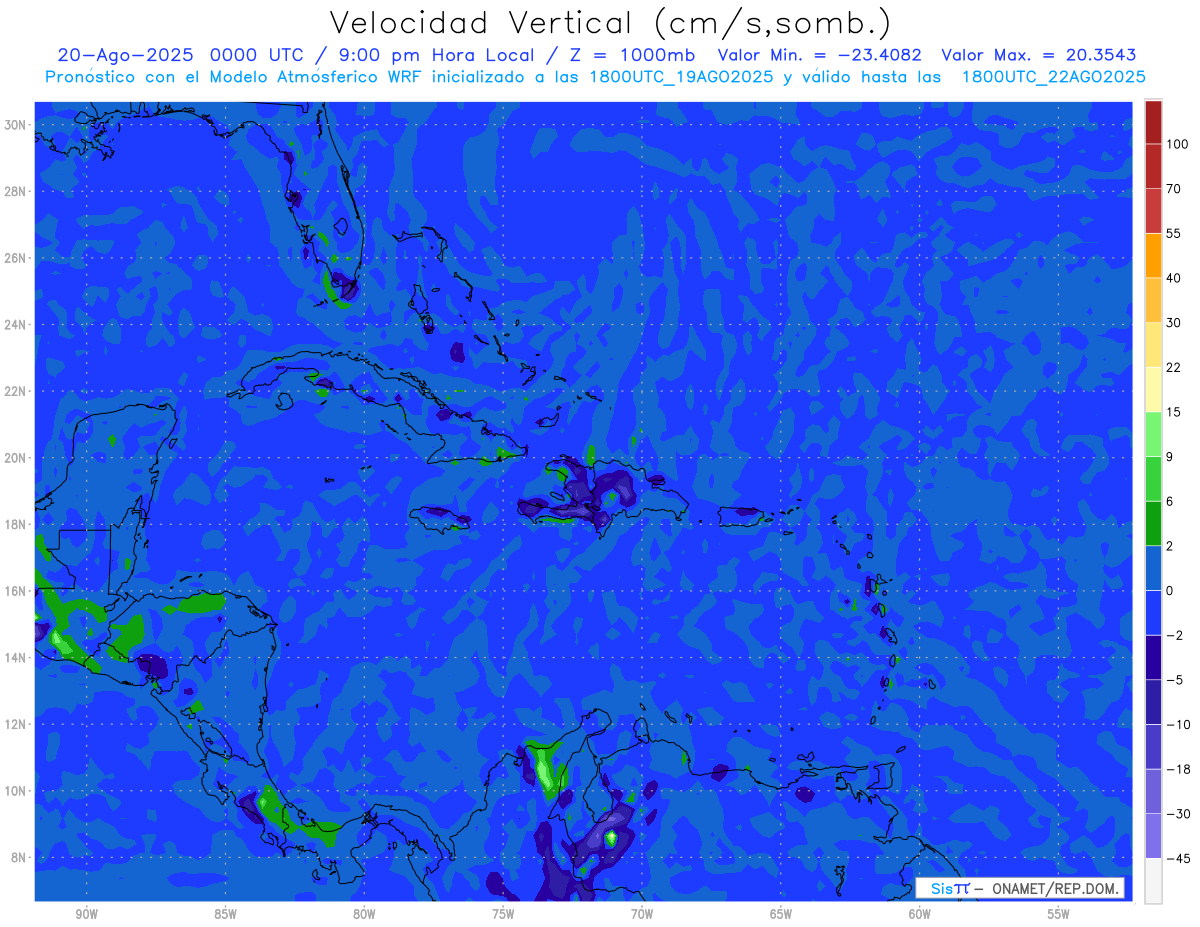
Task: Pick the yellow swatch between 22 and 30
Action: tap(1153, 344)
